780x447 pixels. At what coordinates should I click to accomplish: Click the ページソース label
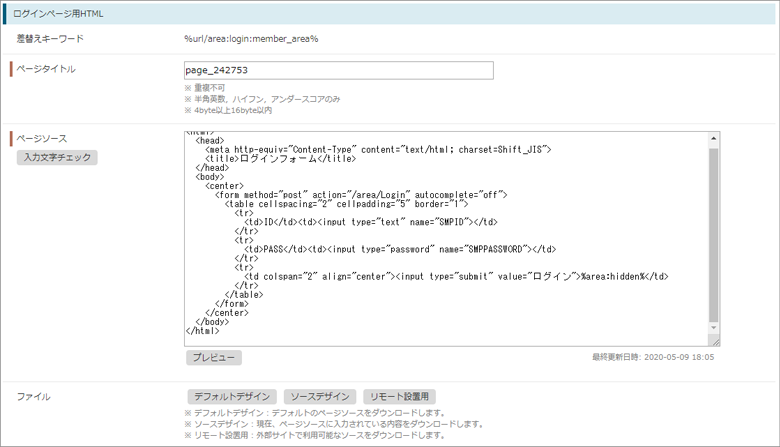42,138
